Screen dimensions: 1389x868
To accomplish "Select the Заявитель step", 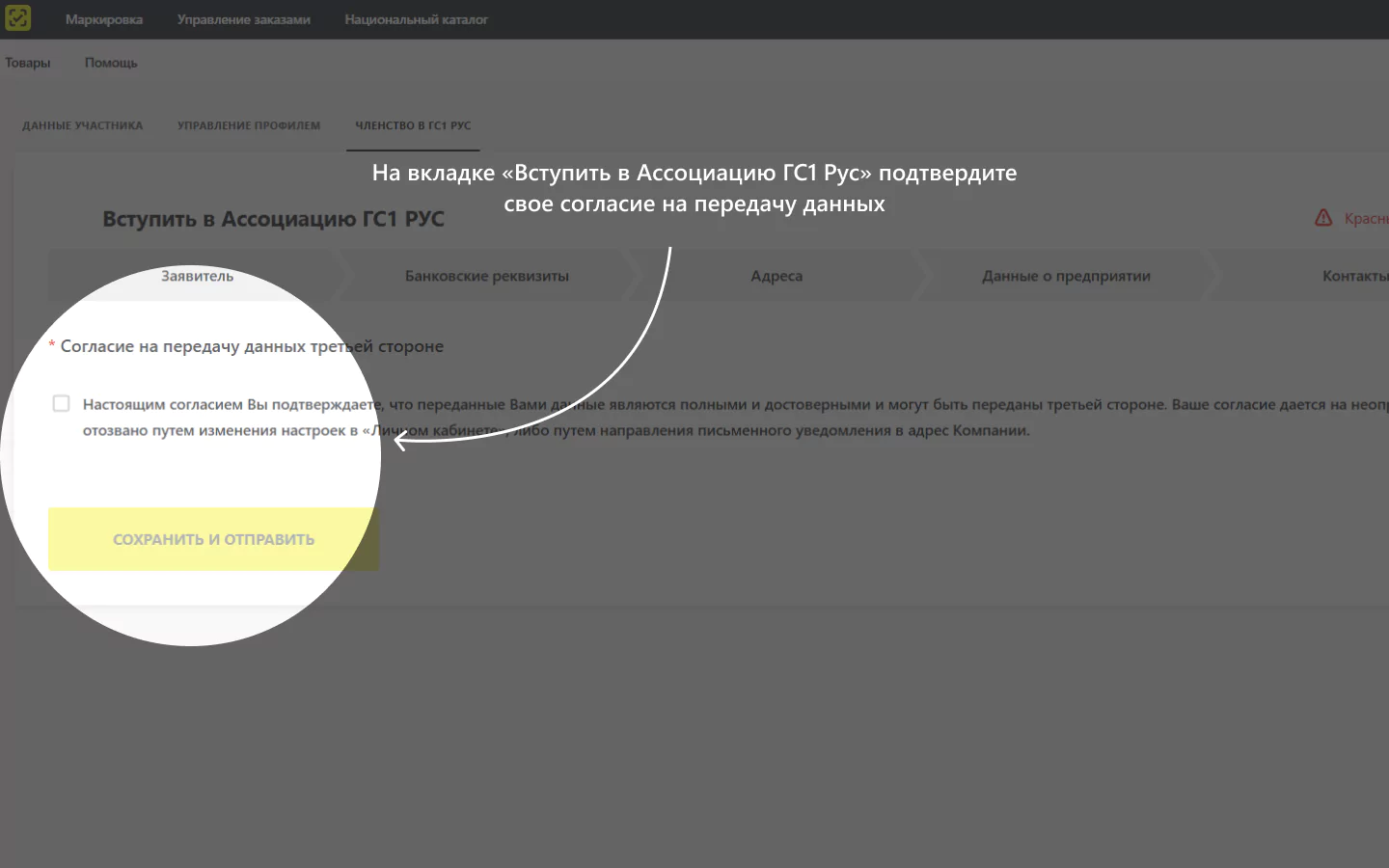I will click(197, 276).
